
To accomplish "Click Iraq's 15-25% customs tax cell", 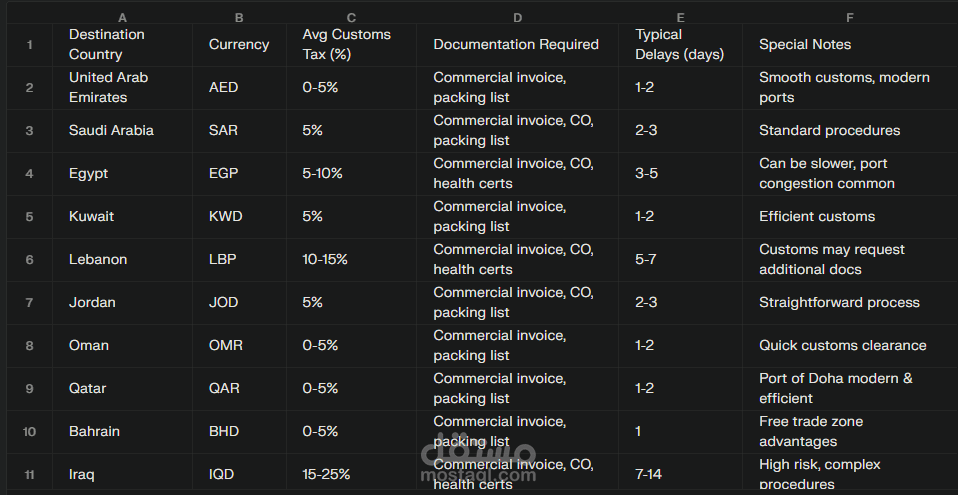I will click(x=351, y=474).
